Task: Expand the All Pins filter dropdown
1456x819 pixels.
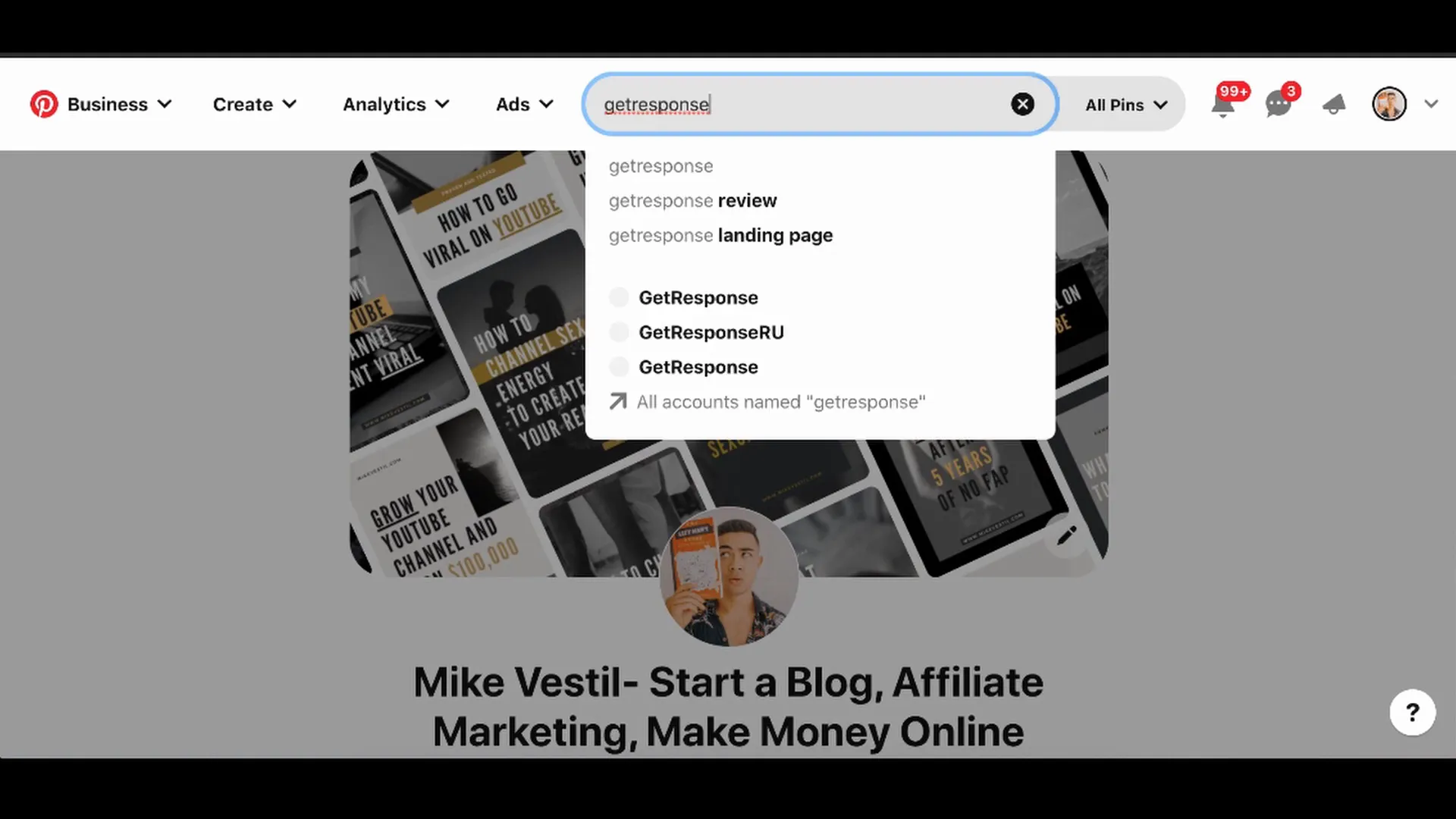Action: pyautogui.click(x=1127, y=104)
